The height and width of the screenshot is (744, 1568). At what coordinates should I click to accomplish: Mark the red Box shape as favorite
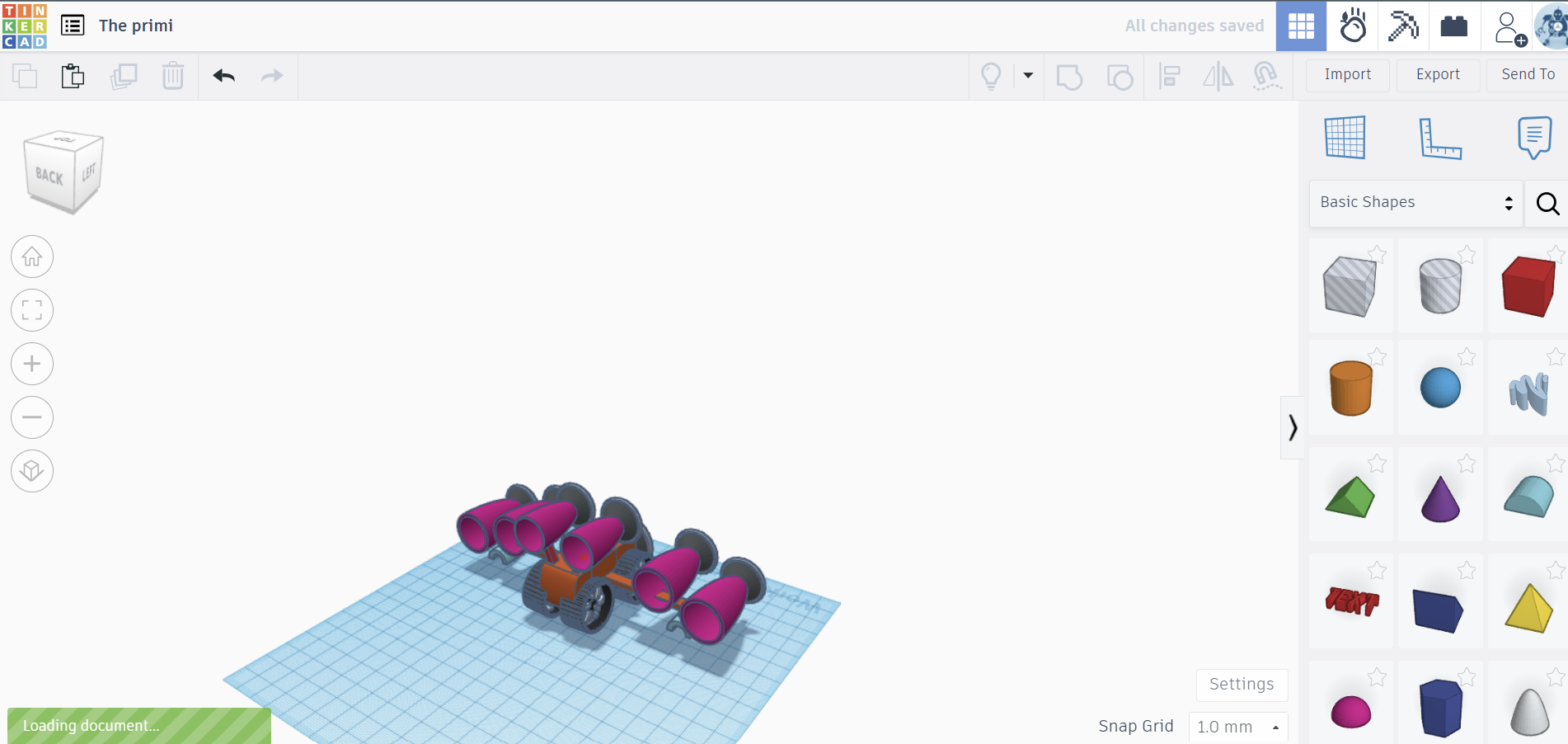(x=1555, y=254)
